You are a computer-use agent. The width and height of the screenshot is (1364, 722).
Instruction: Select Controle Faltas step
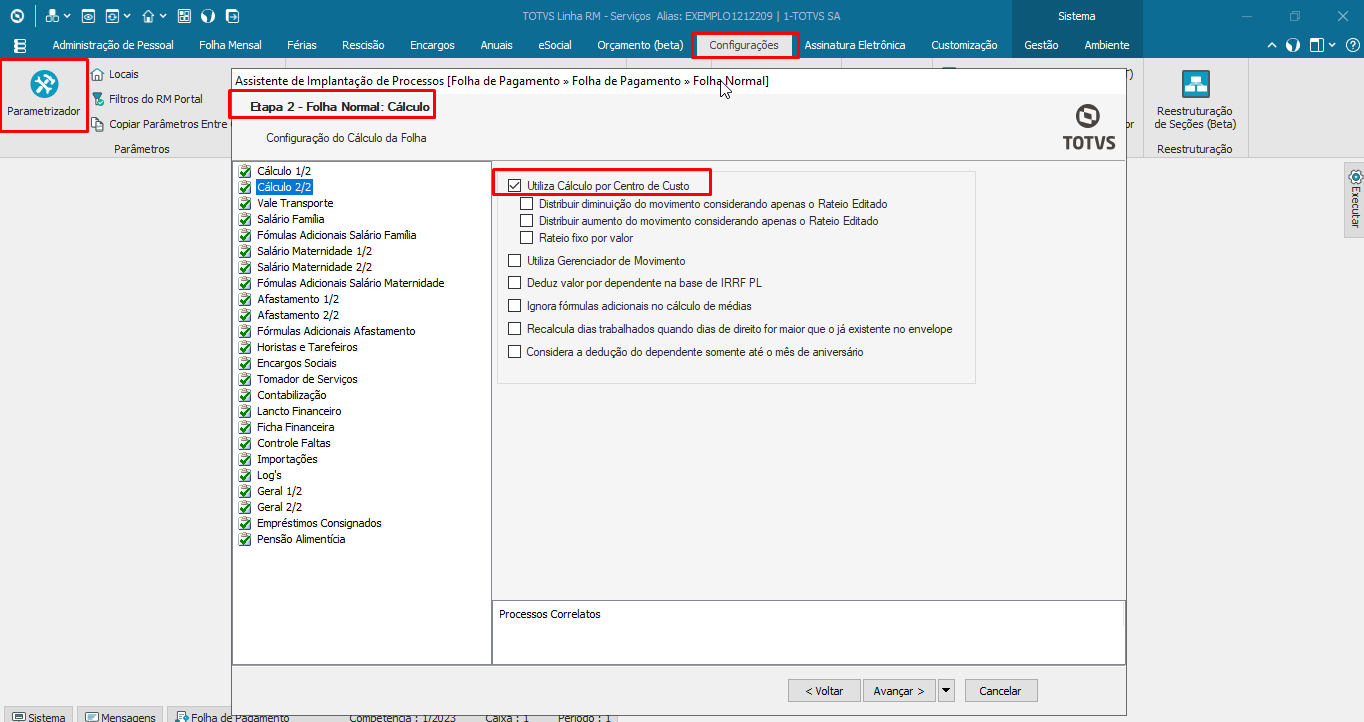(293, 443)
